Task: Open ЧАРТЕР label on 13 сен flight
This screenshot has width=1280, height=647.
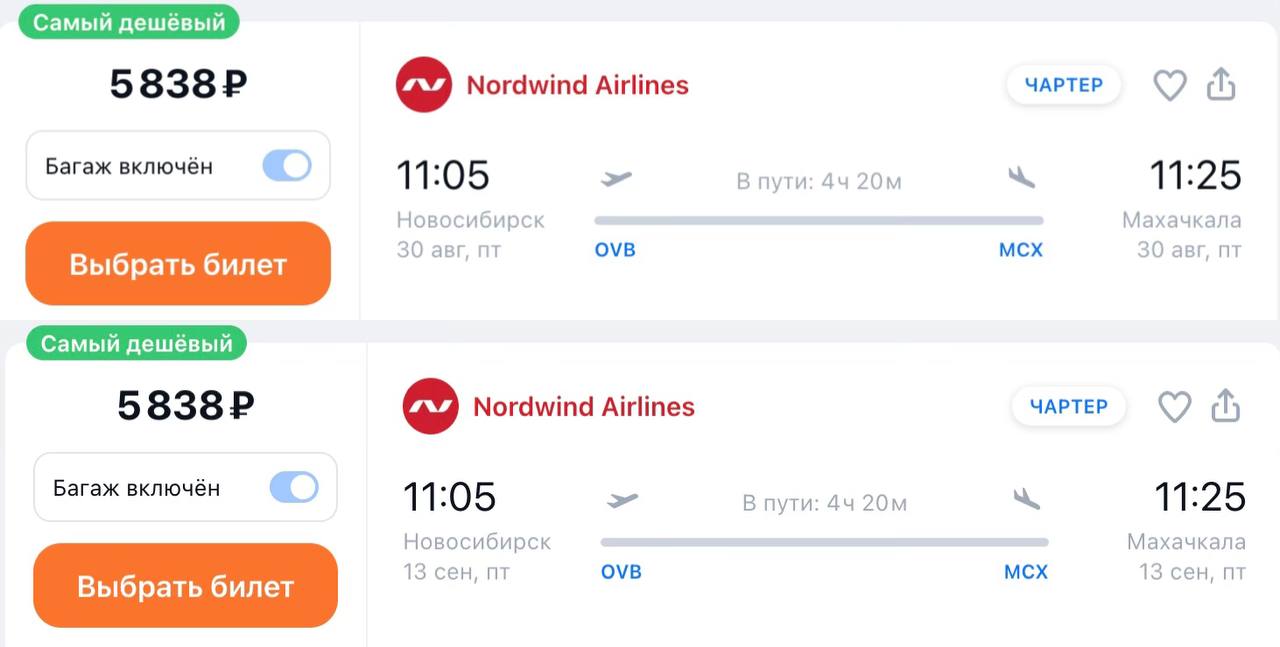Action: [1068, 407]
